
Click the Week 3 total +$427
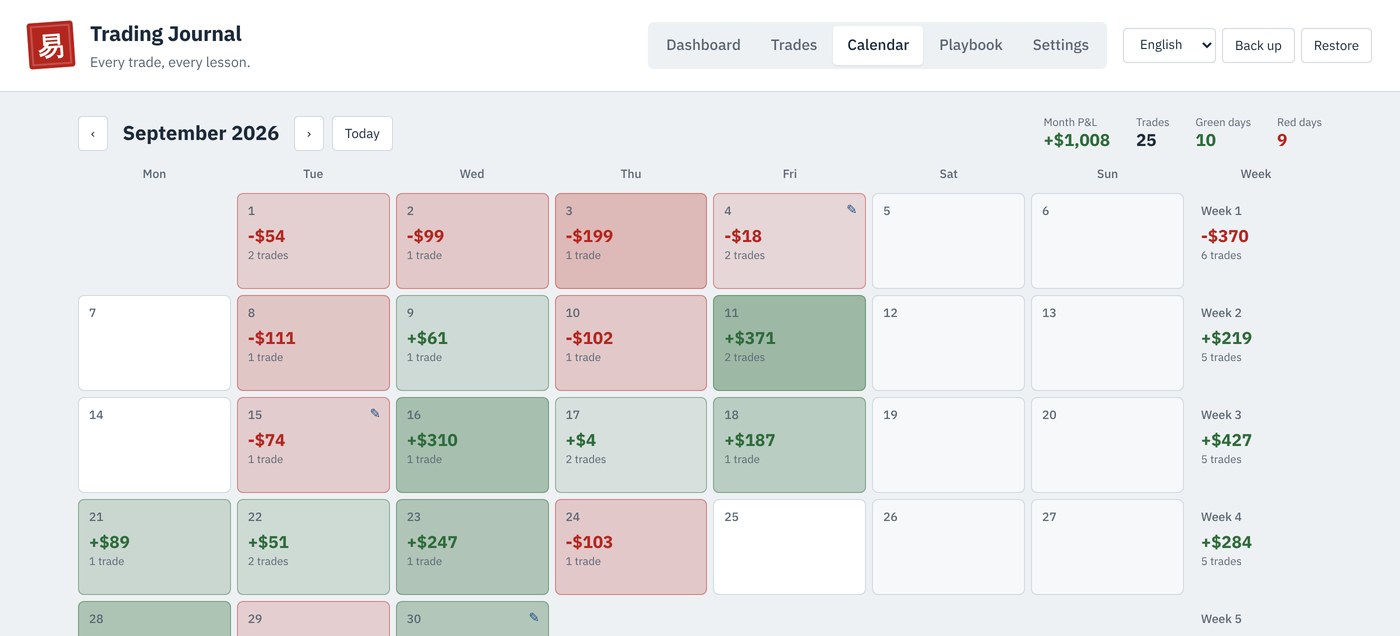coord(1226,440)
